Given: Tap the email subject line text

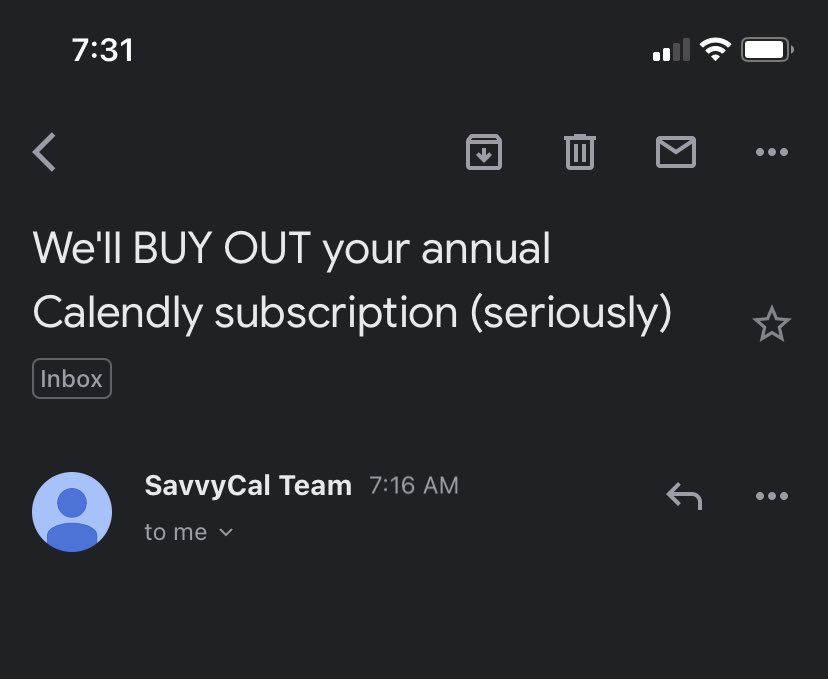Looking at the screenshot, I should [350, 281].
